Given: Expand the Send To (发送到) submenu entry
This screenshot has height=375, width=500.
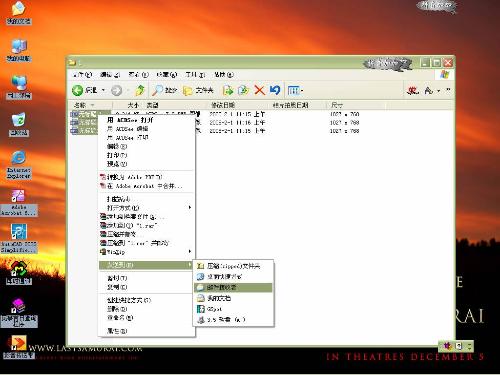Looking at the screenshot, I should (145, 265).
